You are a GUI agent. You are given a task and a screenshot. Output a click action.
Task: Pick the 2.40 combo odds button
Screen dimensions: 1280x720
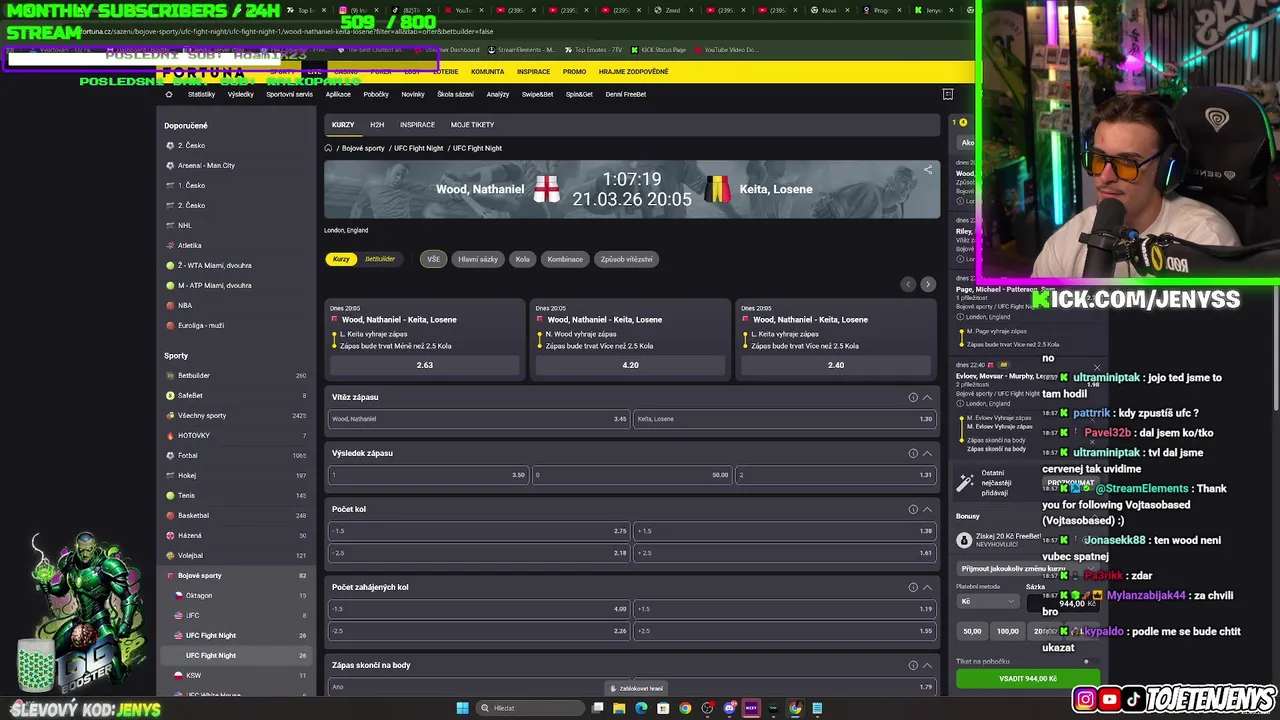pyautogui.click(x=836, y=365)
